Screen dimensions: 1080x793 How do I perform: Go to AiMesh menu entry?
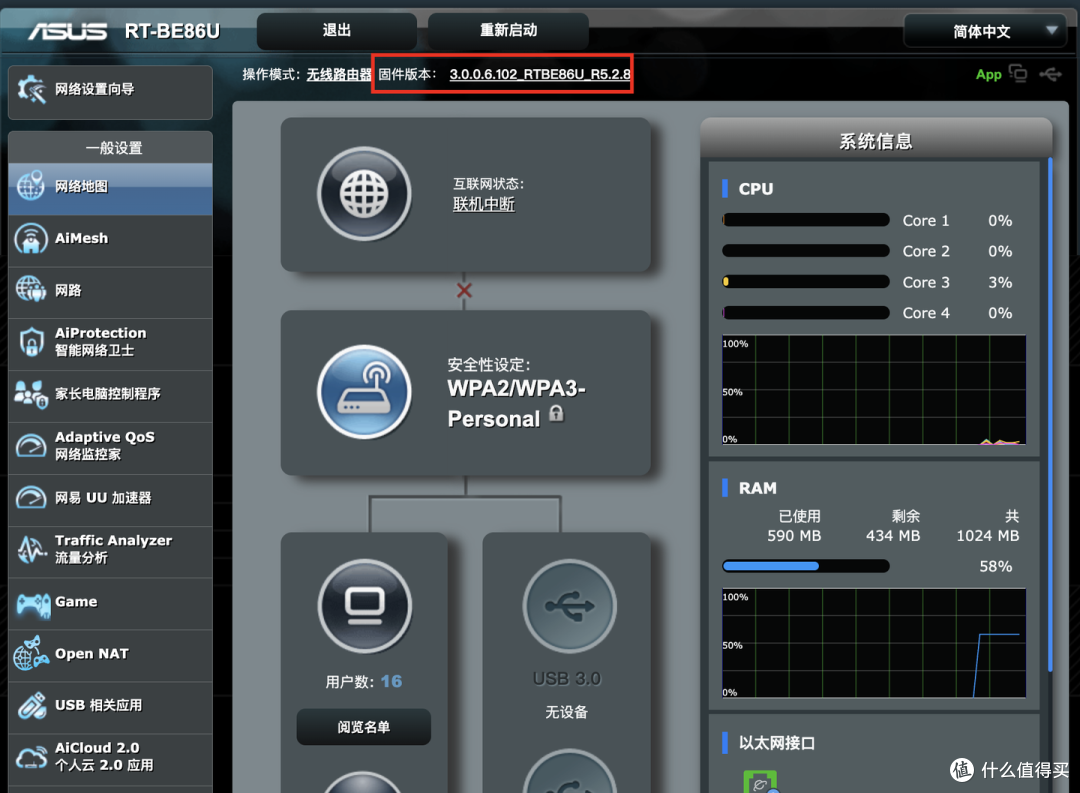(x=110, y=240)
